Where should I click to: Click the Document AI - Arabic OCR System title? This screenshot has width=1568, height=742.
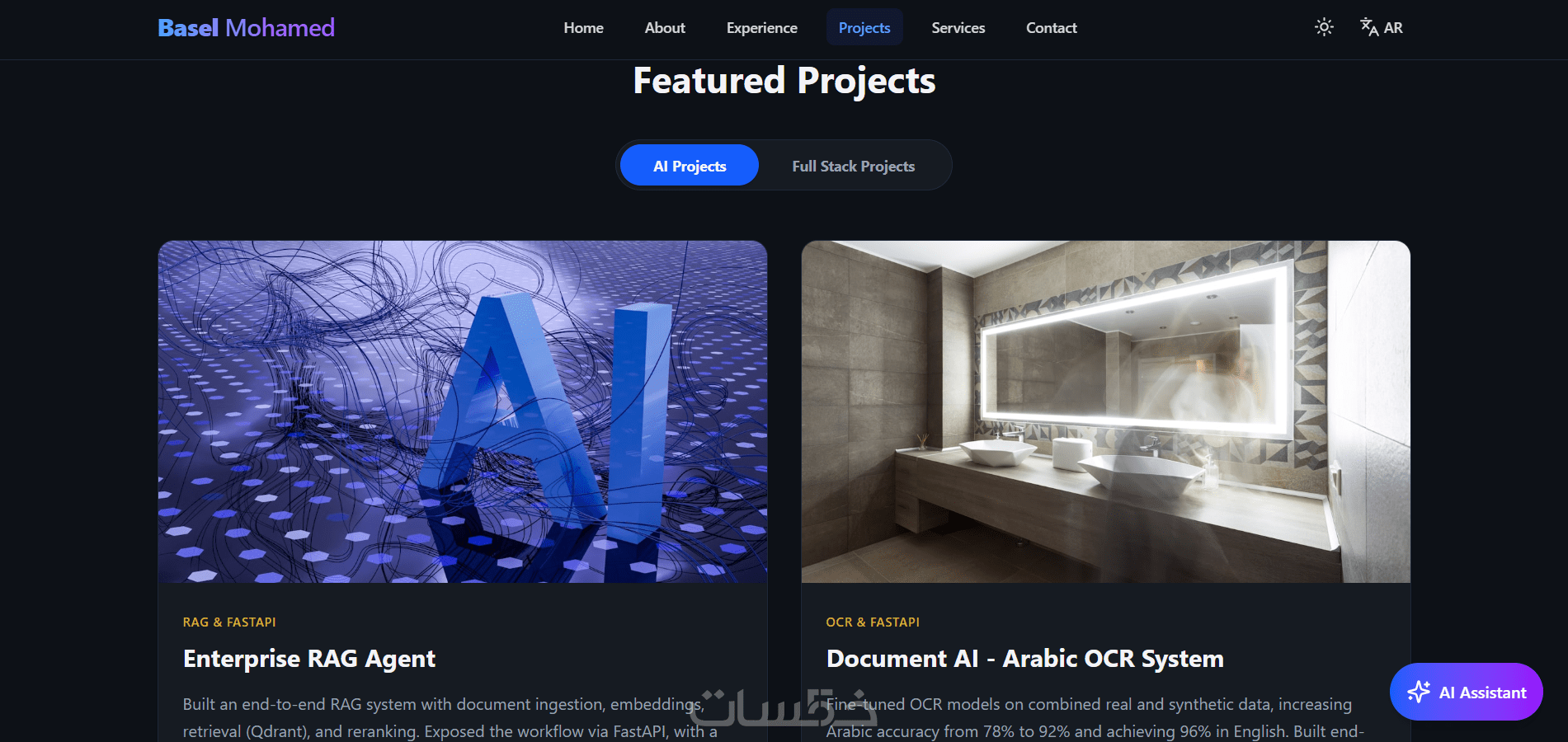[x=1025, y=659]
